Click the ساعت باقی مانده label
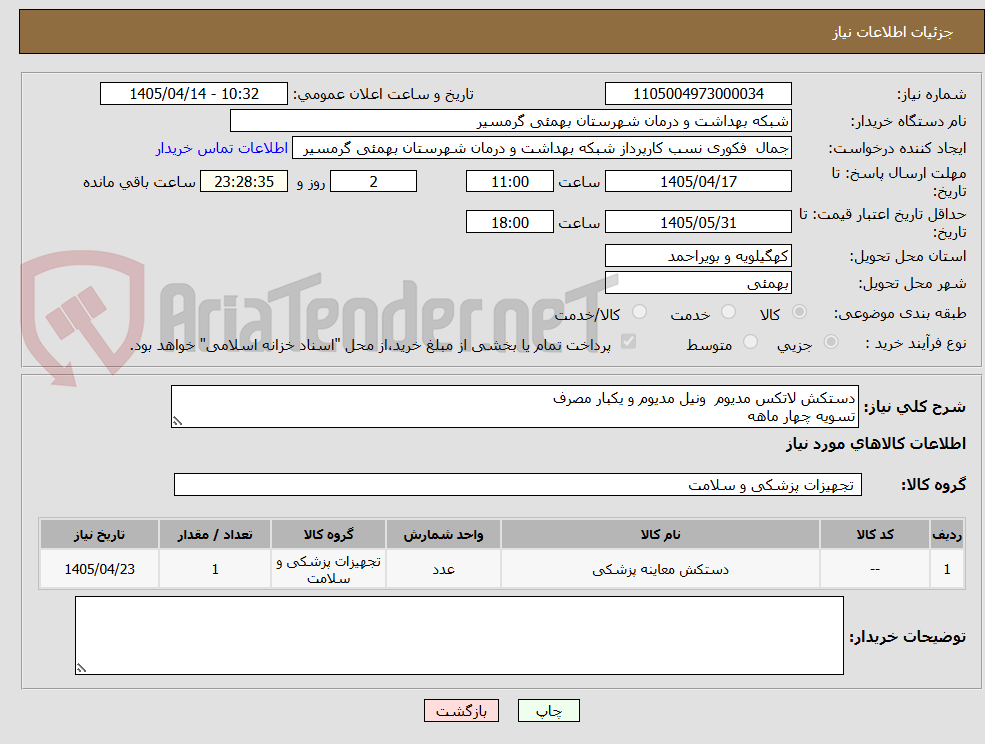This screenshot has width=985, height=744. coord(139,182)
